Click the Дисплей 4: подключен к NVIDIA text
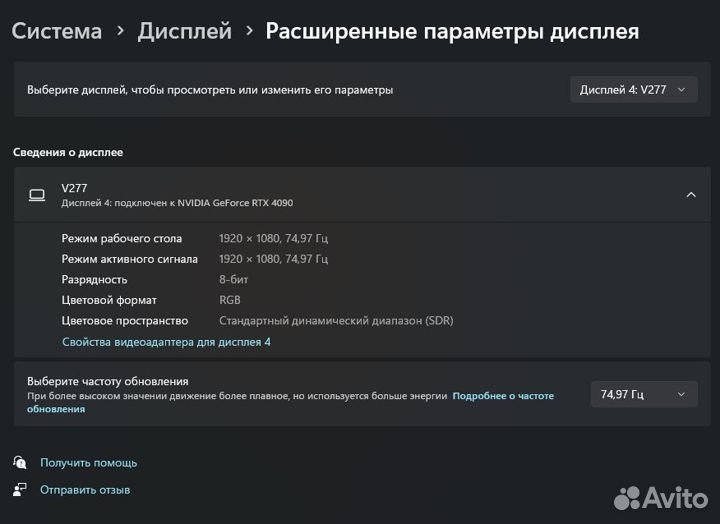Screen dimensions: 720x524 (x=177, y=203)
